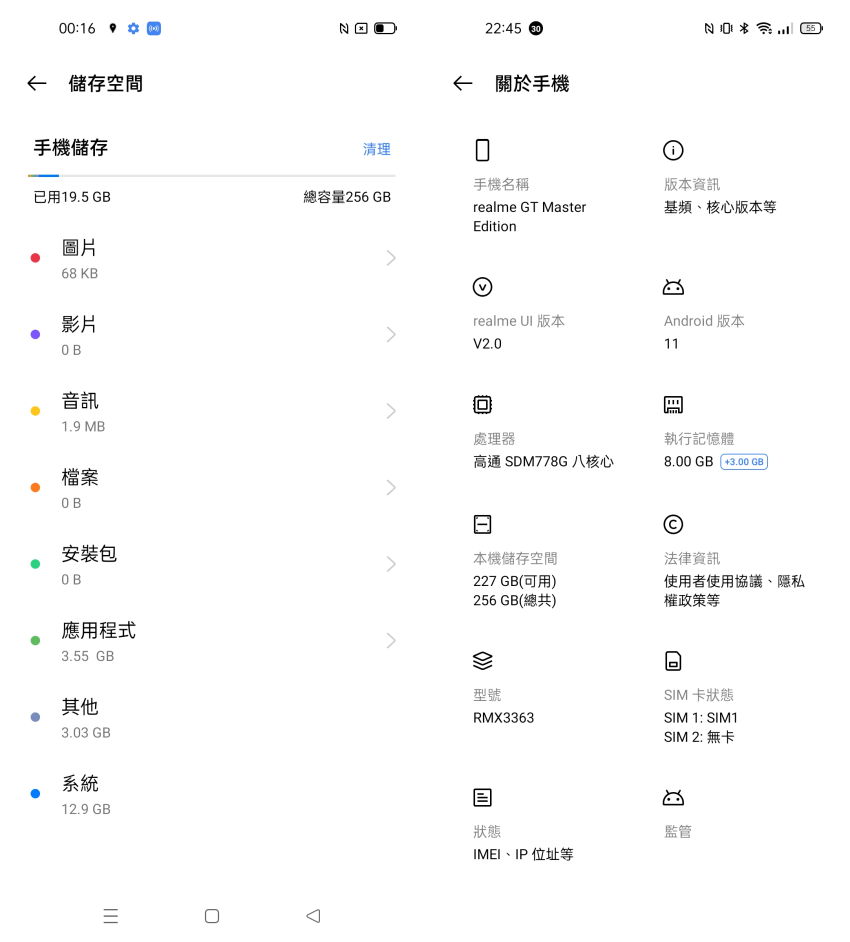This screenshot has width=850, height=942.
Task: Tap the realme UI version icon
Action: 482,287
